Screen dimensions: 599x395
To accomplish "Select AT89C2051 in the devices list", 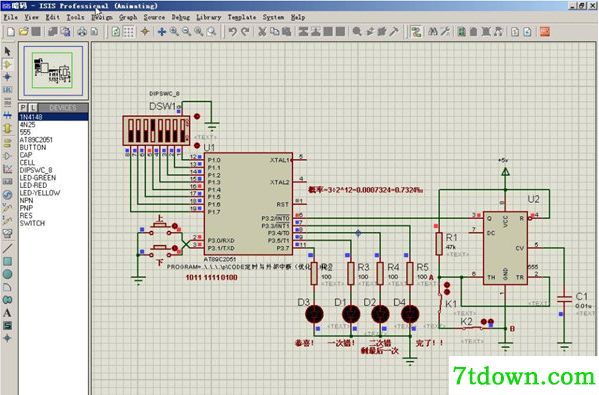I will click(x=53, y=140).
